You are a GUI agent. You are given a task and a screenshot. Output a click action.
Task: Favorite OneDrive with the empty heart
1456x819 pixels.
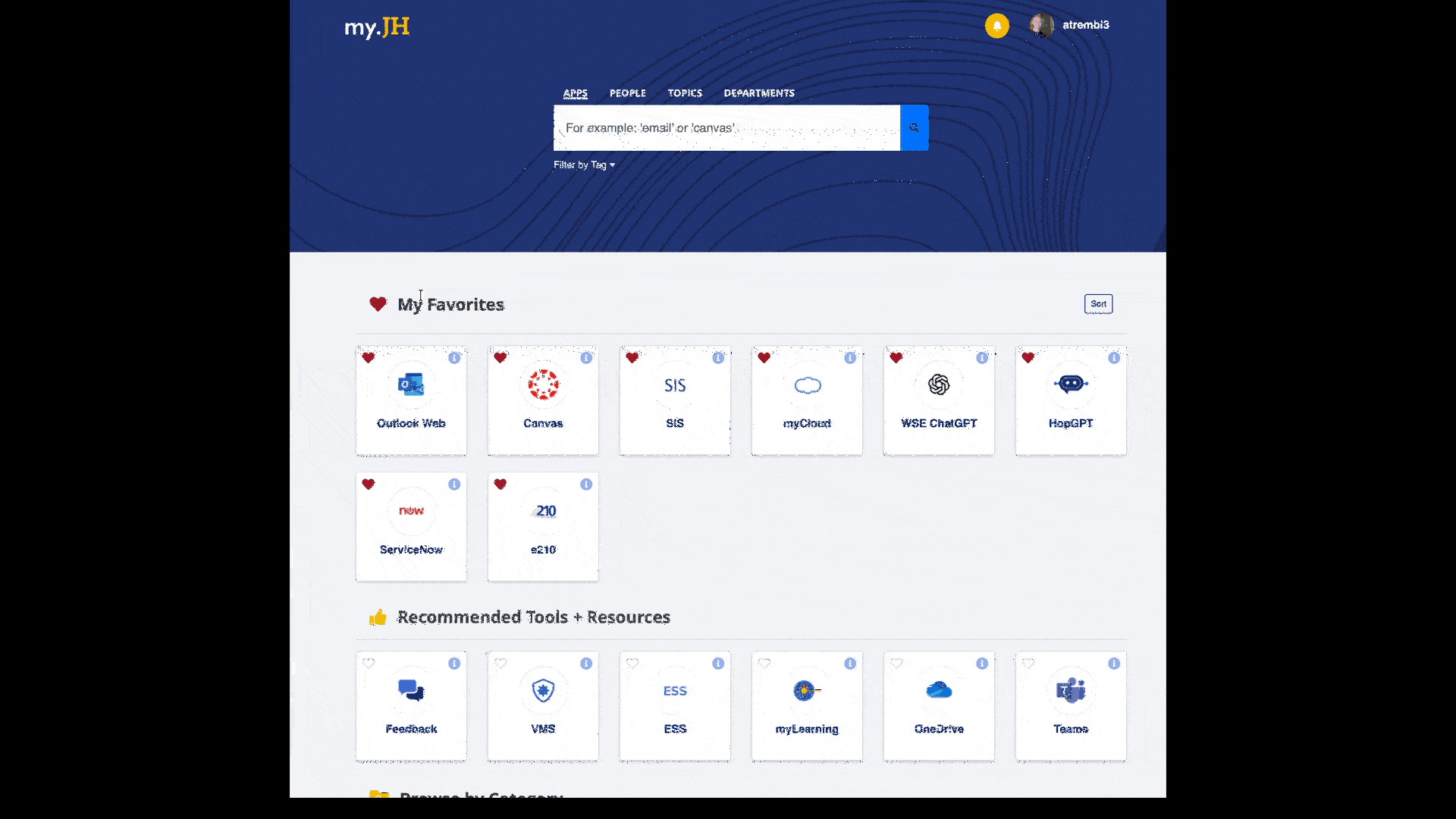[896, 664]
